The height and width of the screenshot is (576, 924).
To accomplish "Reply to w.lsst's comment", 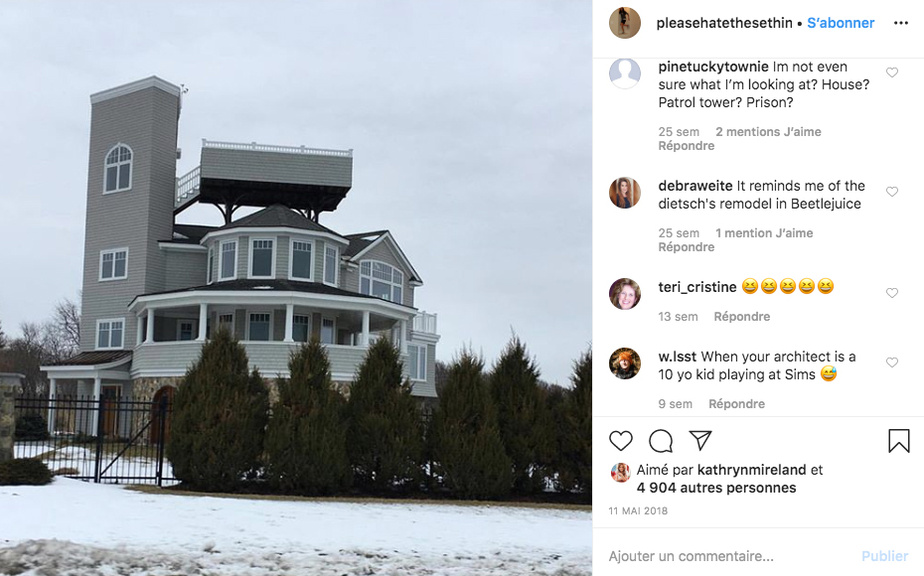I will (x=737, y=404).
